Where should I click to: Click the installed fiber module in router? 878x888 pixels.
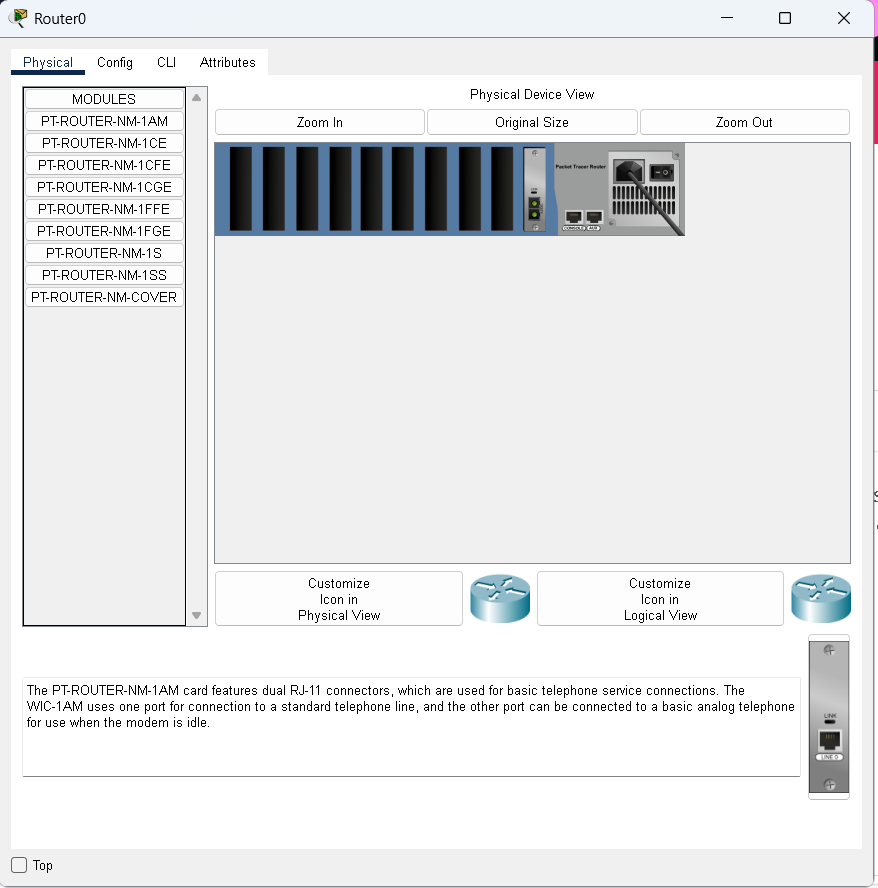[534, 189]
